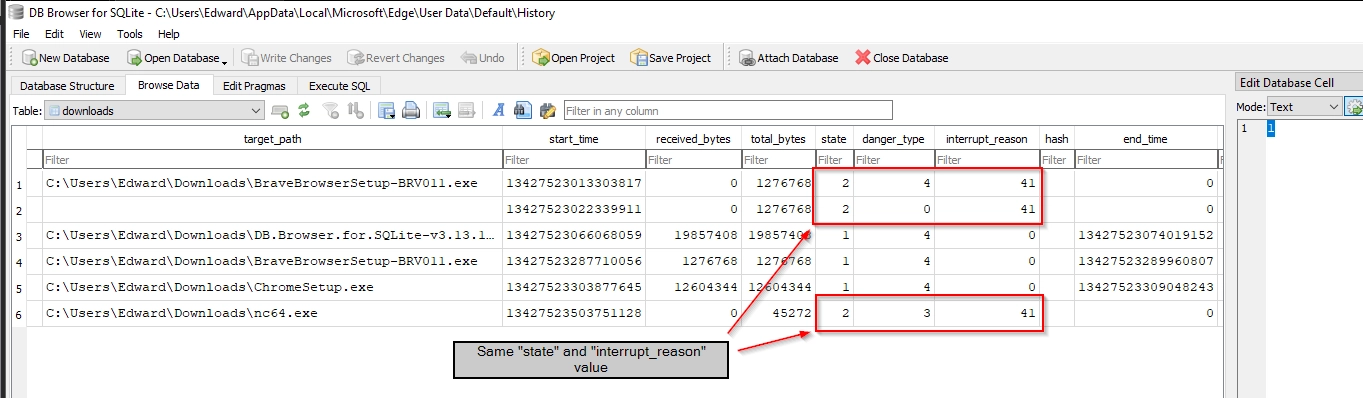This screenshot has width=1363, height=398.
Task: Click the Write Changes toolbar button
Action: point(286,58)
